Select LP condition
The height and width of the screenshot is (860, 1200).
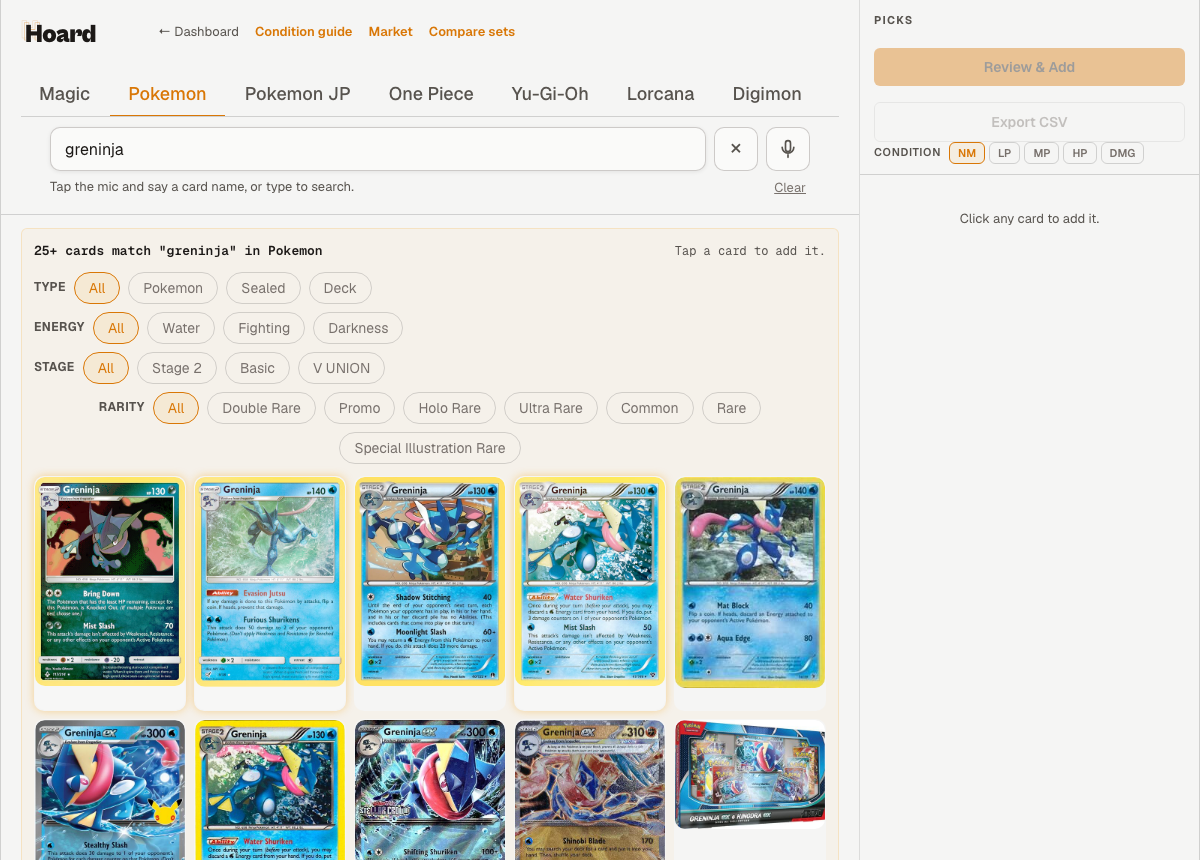pos(1004,153)
